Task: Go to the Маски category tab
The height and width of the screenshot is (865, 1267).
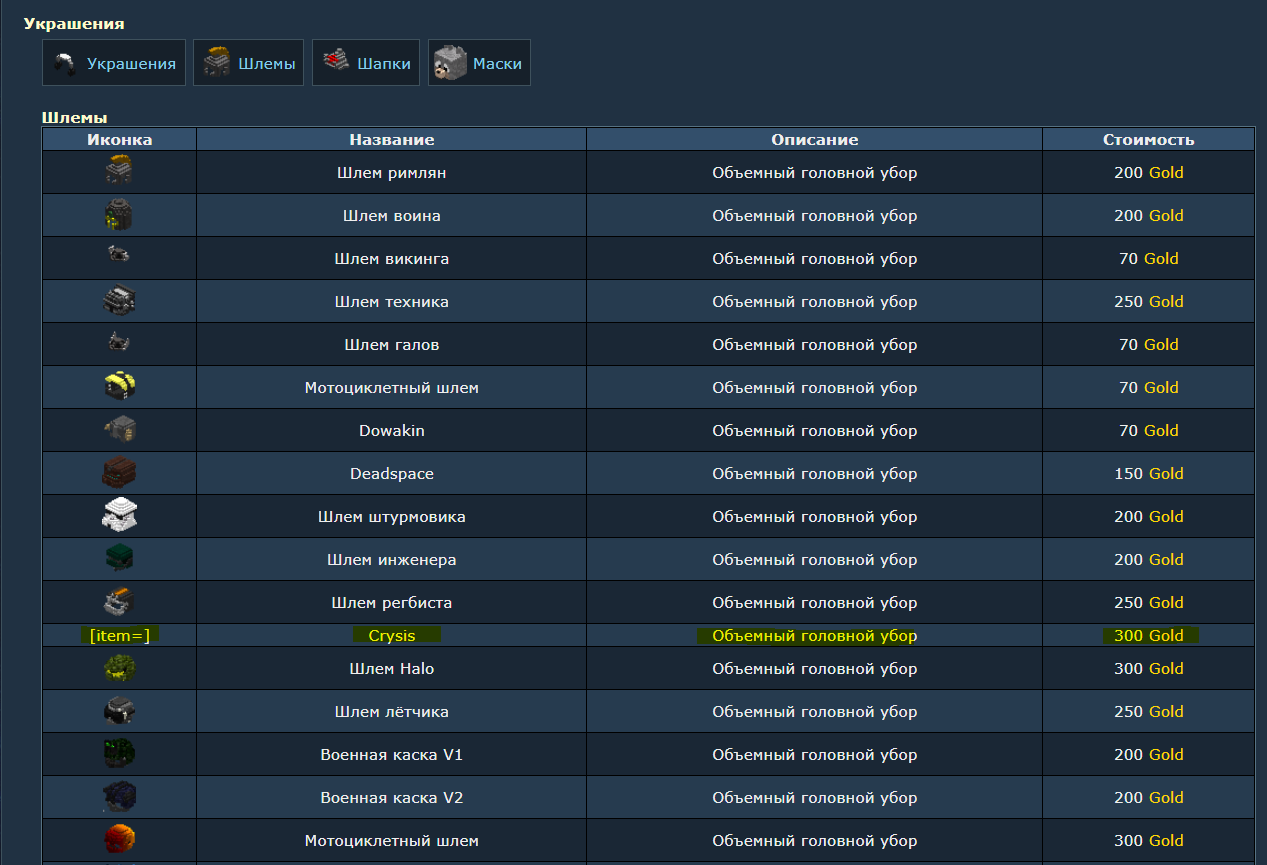Action: pos(479,63)
